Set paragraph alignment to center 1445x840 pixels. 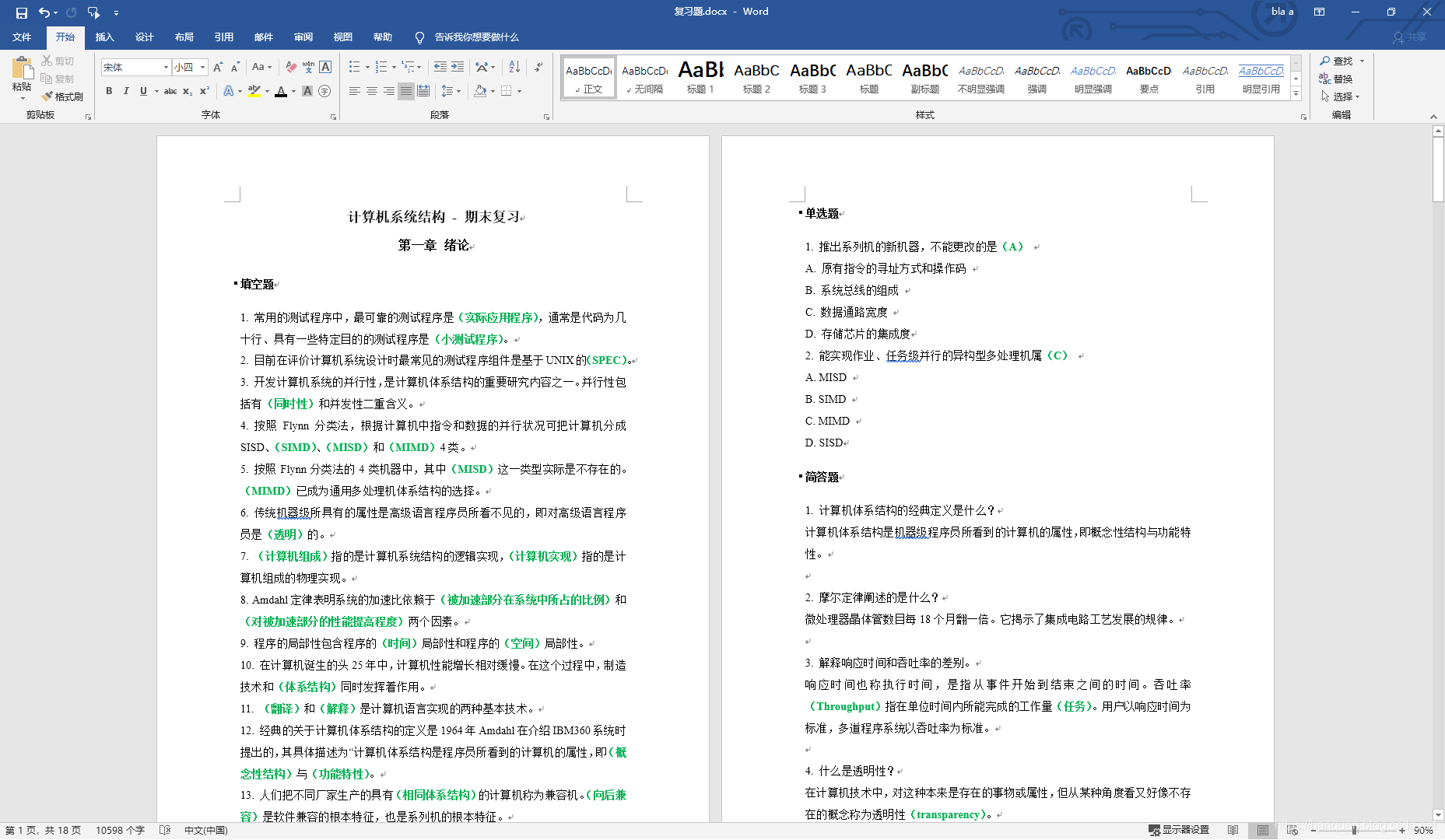point(372,91)
